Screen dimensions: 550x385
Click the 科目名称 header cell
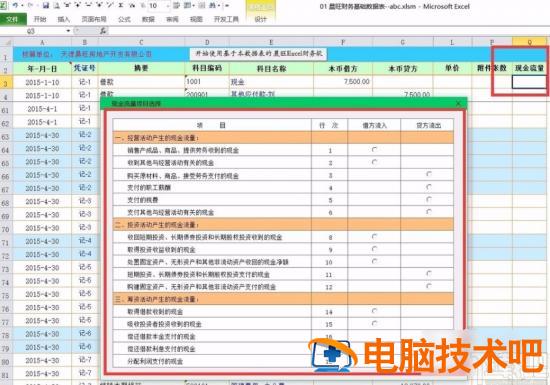pyautogui.click(x=271, y=68)
